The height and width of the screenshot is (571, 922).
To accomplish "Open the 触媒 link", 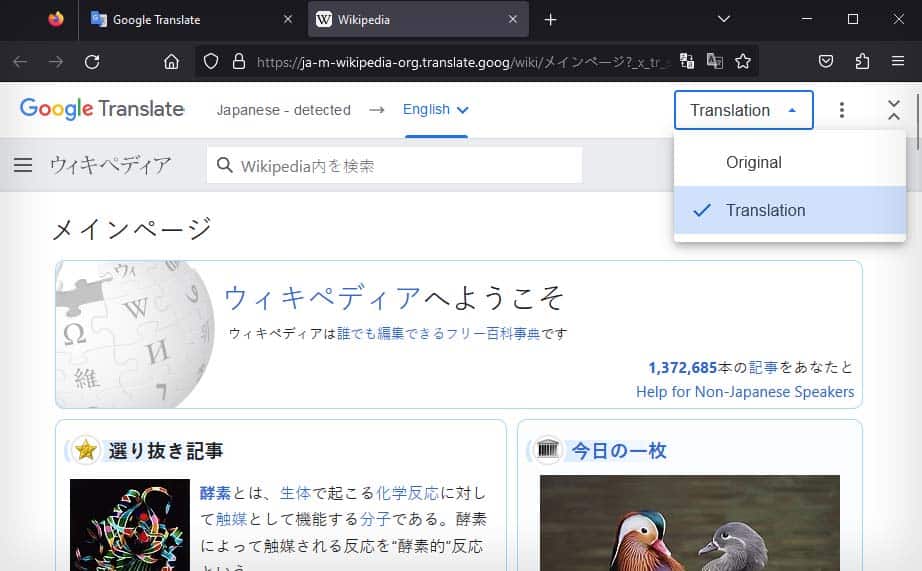I will 232,519.
